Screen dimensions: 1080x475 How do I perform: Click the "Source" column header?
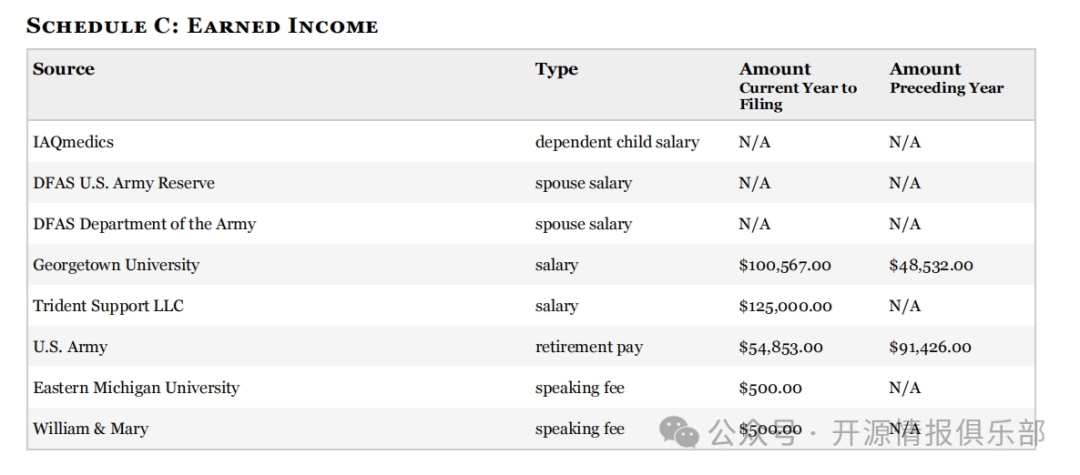[x=63, y=69]
